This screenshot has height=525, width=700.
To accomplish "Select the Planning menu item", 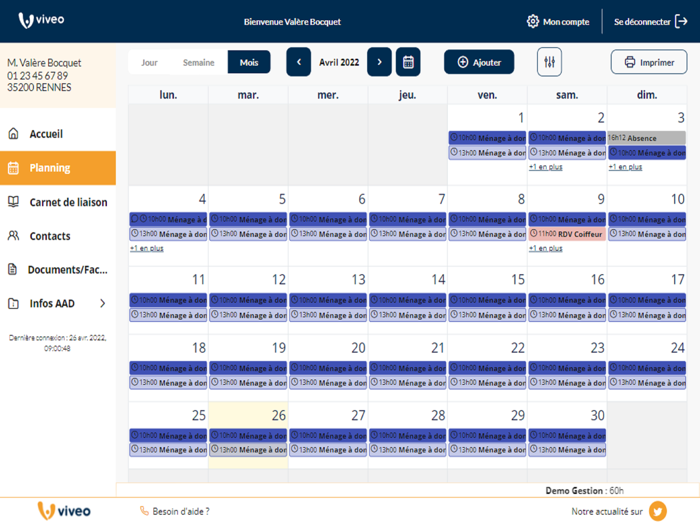I will 58,168.
